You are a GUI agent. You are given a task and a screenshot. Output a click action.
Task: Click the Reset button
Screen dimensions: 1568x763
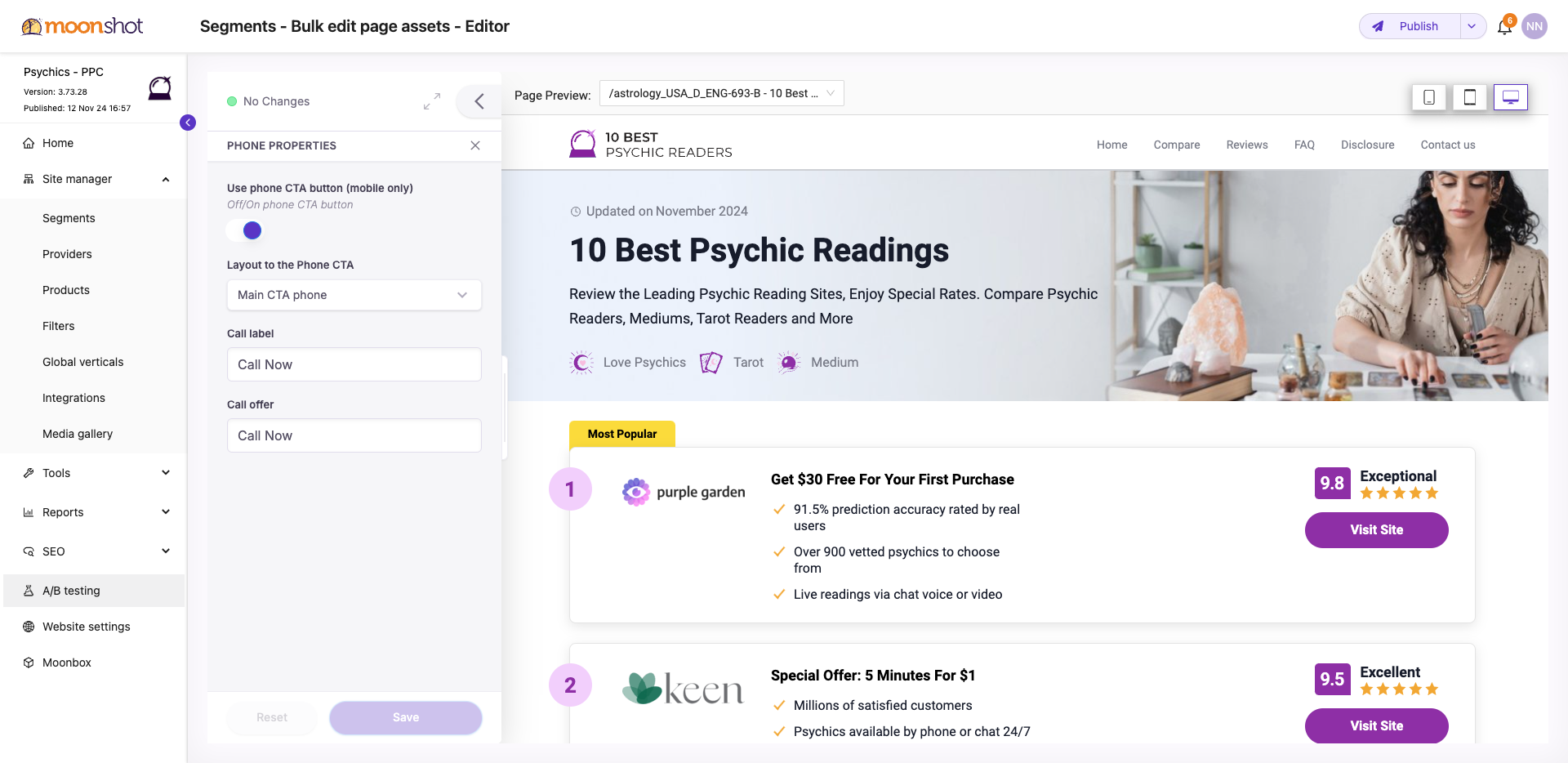tap(272, 717)
